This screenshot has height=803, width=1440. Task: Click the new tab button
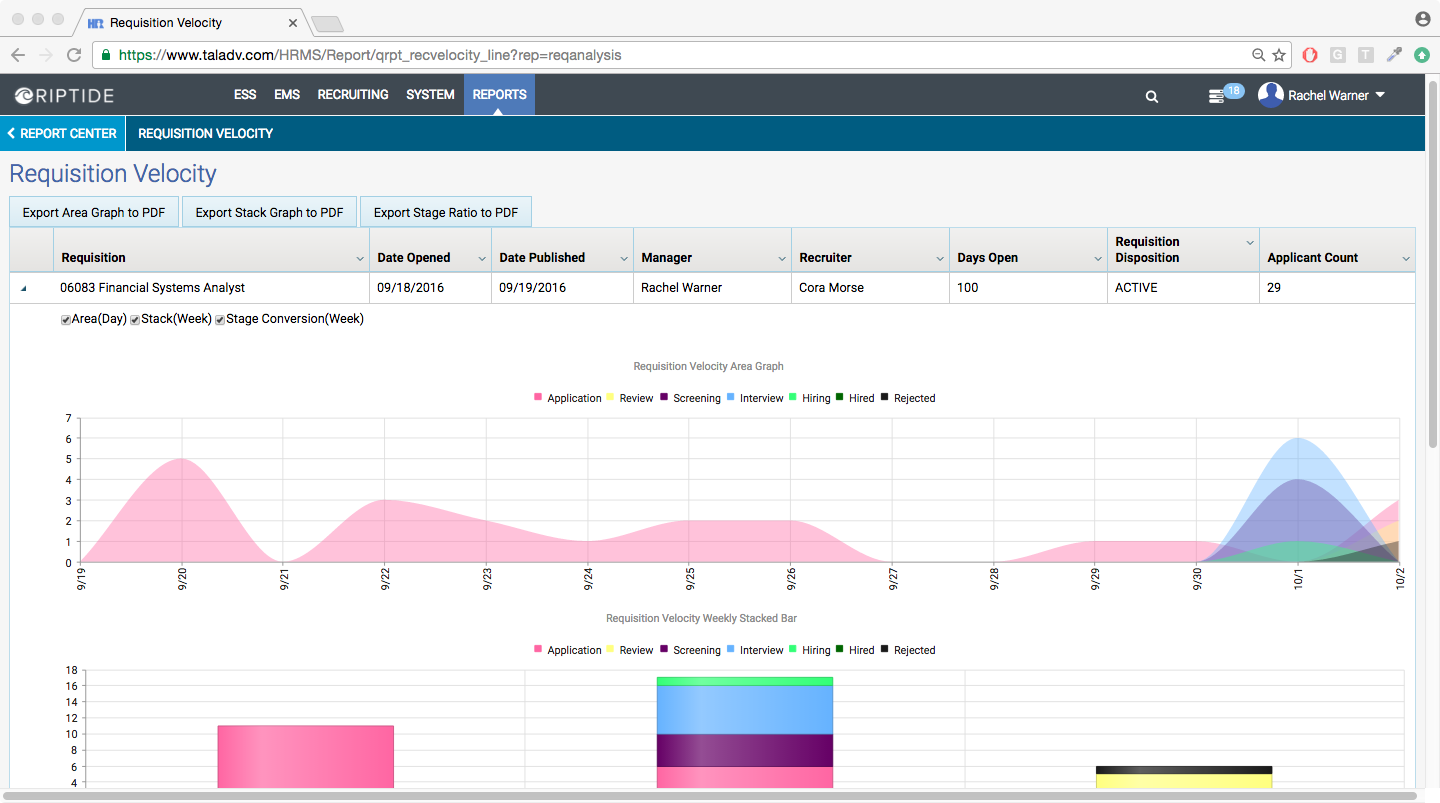click(x=327, y=23)
